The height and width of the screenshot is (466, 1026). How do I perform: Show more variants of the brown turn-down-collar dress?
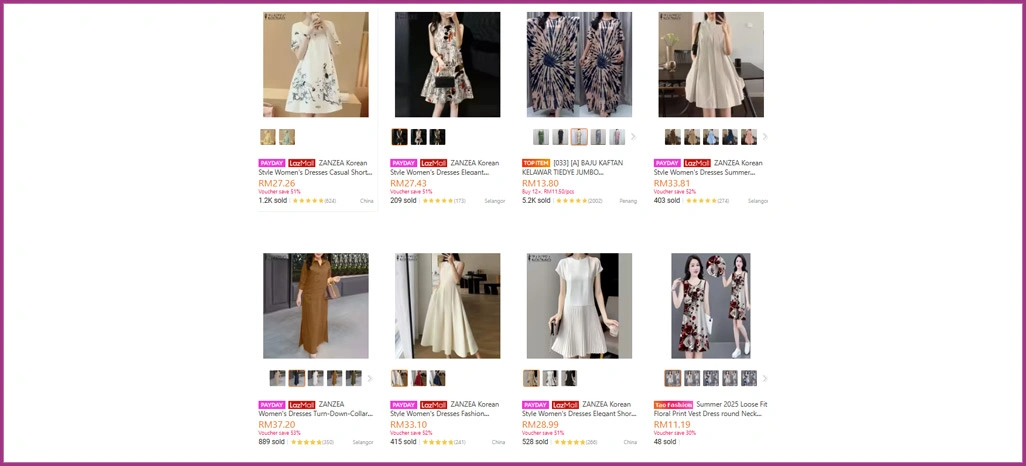370,378
